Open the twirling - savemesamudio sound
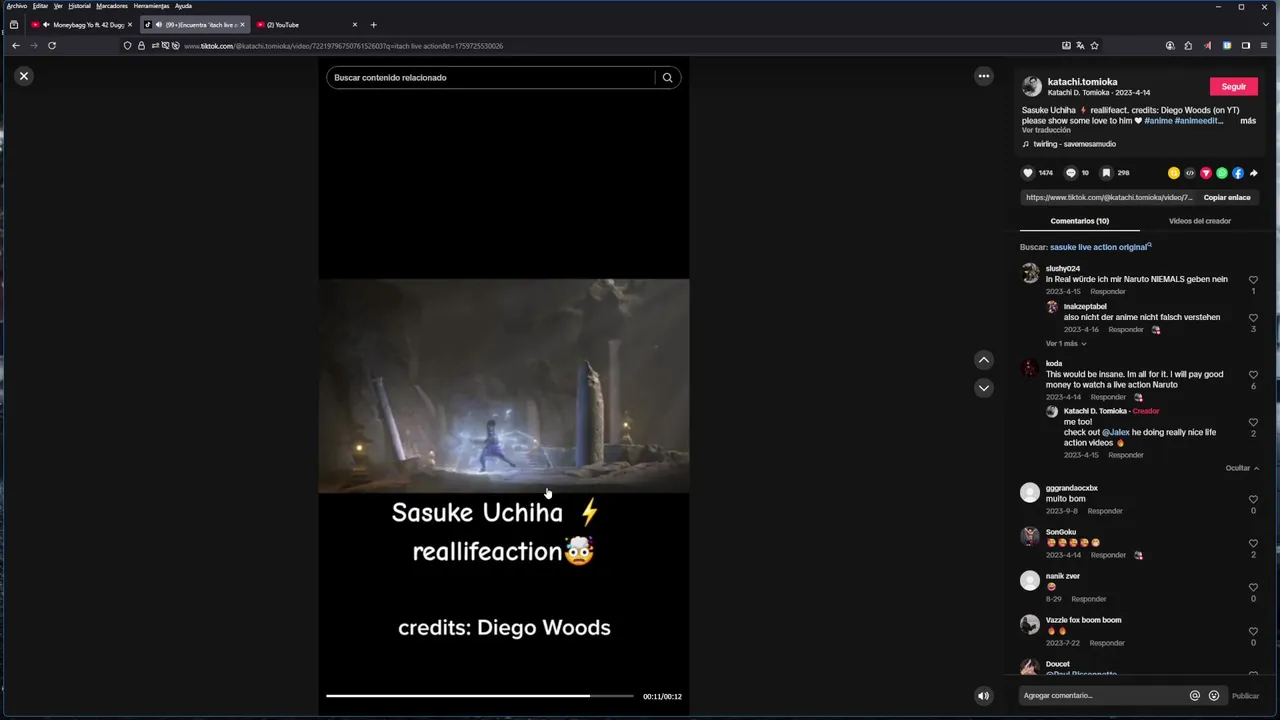The height and width of the screenshot is (720, 1280). coord(1074,144)
